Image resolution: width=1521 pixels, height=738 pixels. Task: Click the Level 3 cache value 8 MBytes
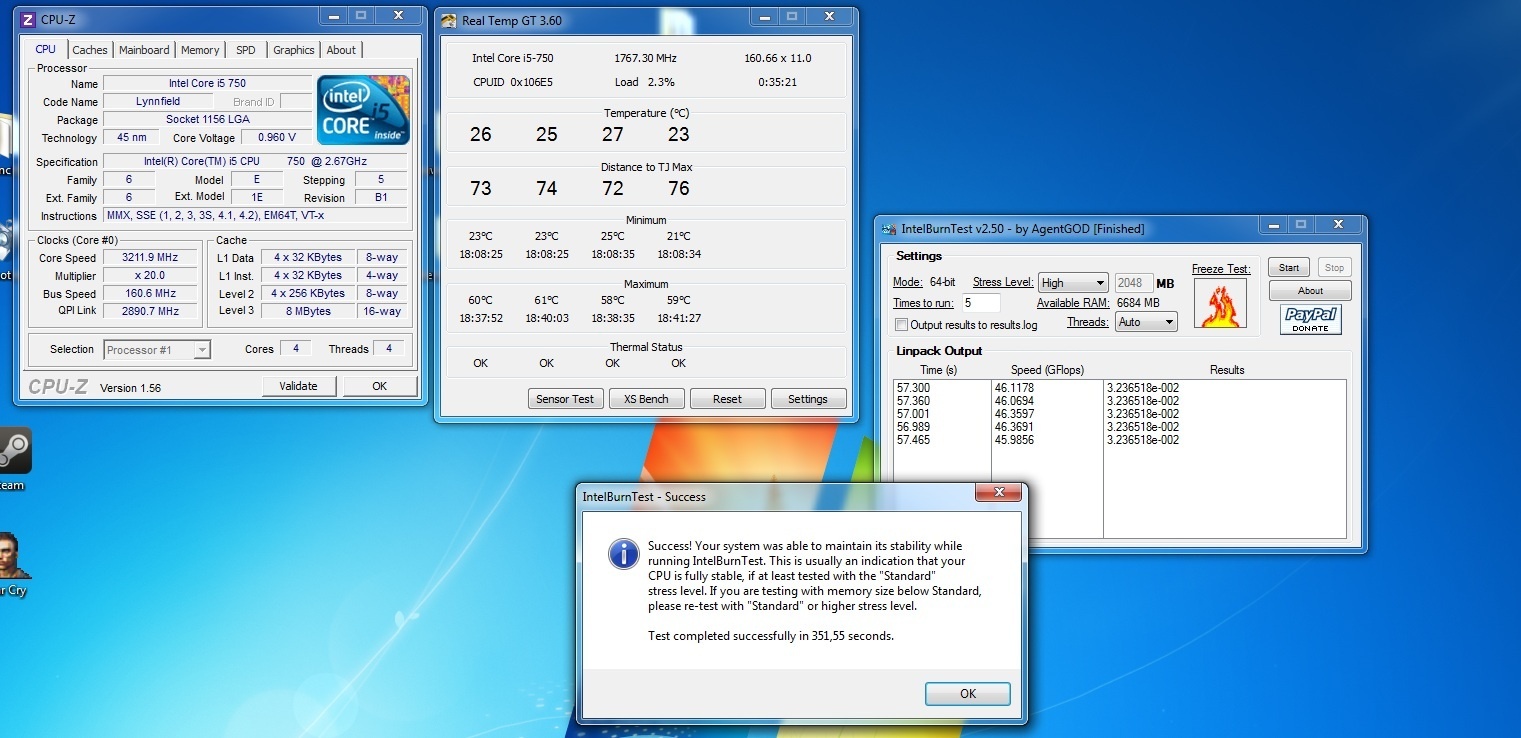coord(308,312)
